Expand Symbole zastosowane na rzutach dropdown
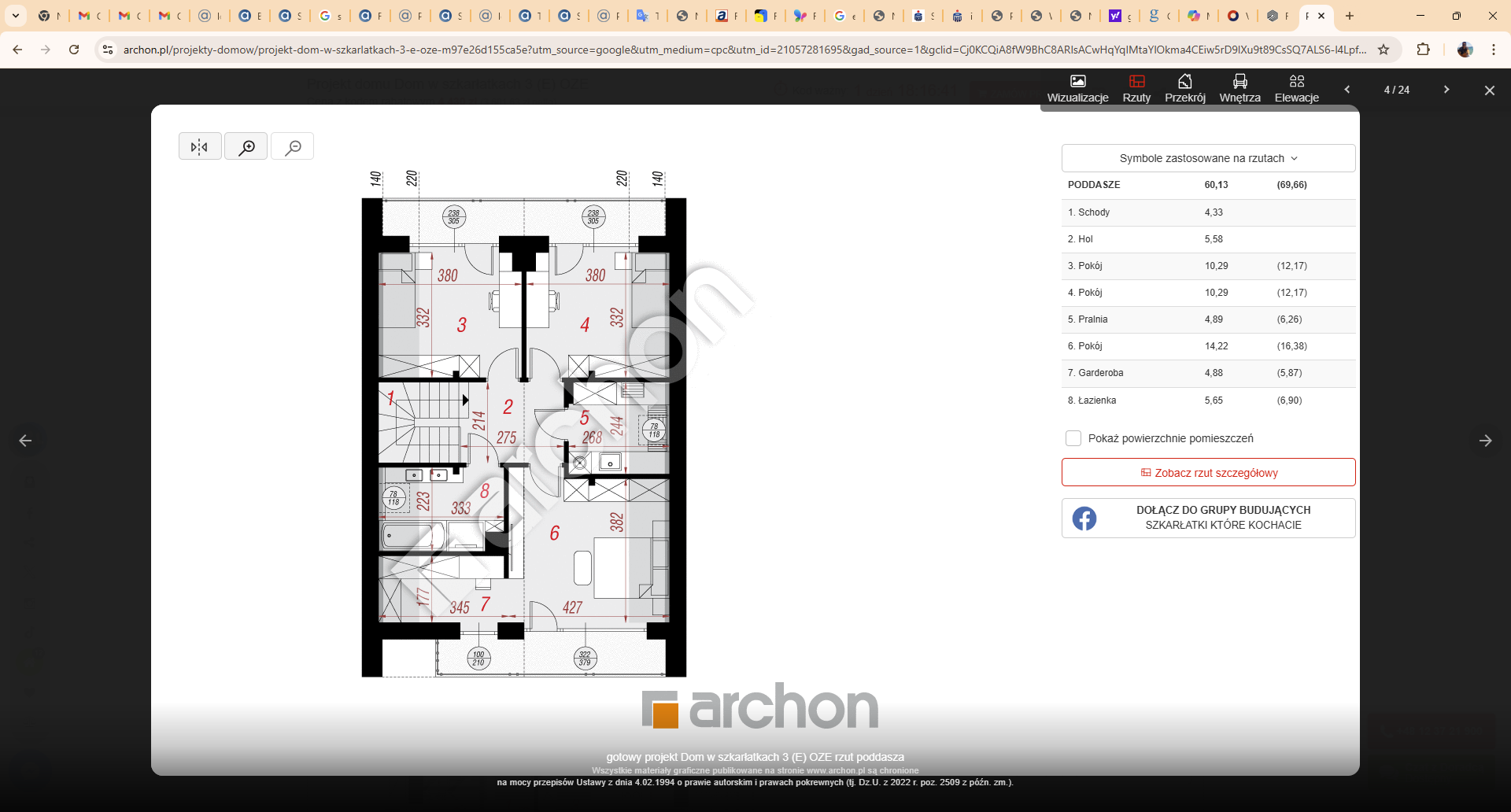1511x812 pixels. 1208,158
